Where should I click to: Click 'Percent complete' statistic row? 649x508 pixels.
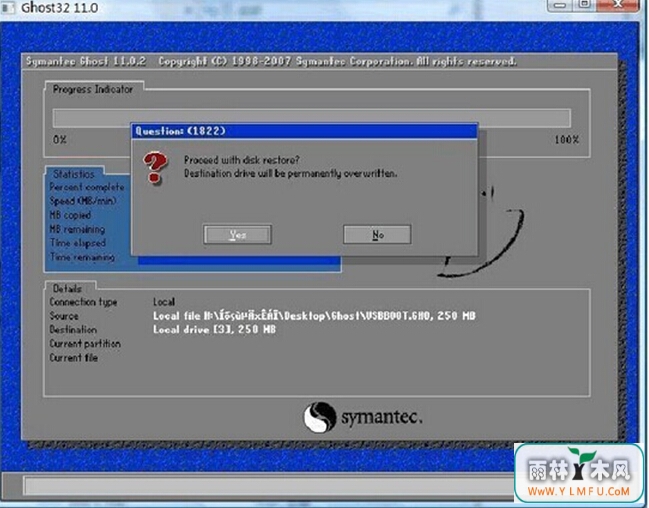[87, 187]
